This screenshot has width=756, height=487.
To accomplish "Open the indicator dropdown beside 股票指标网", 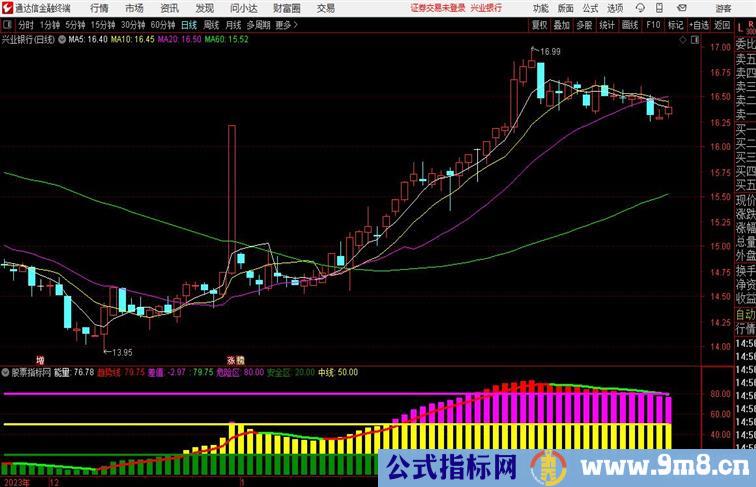I will (x=5, y=372).
